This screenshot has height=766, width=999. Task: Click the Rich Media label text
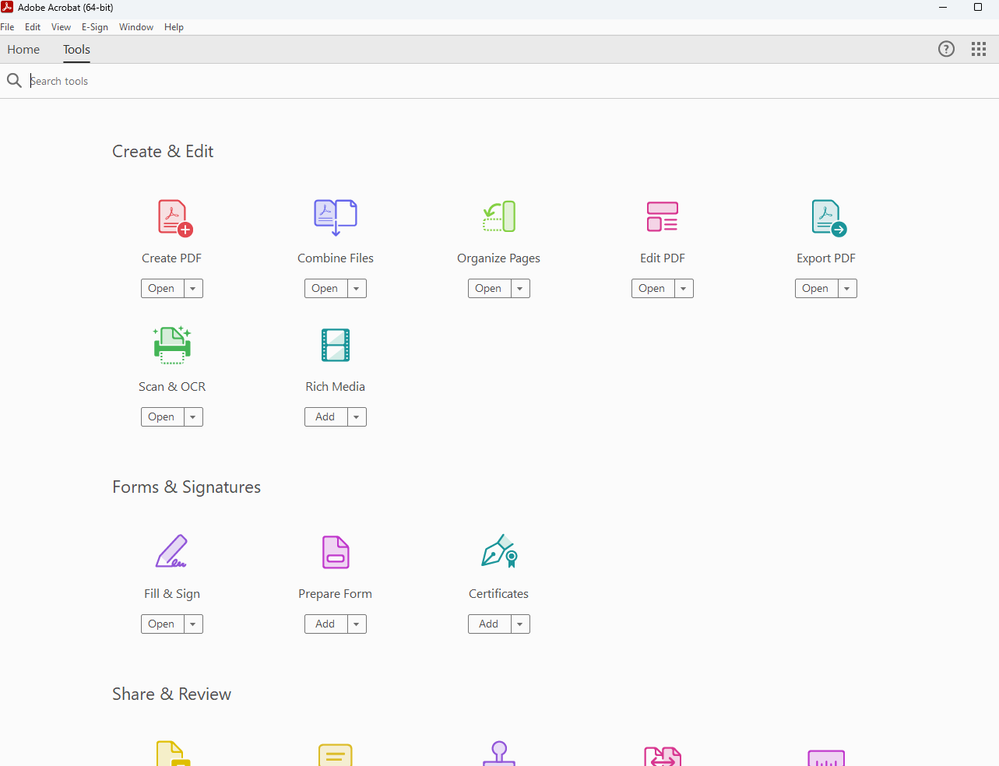(335, 387)
